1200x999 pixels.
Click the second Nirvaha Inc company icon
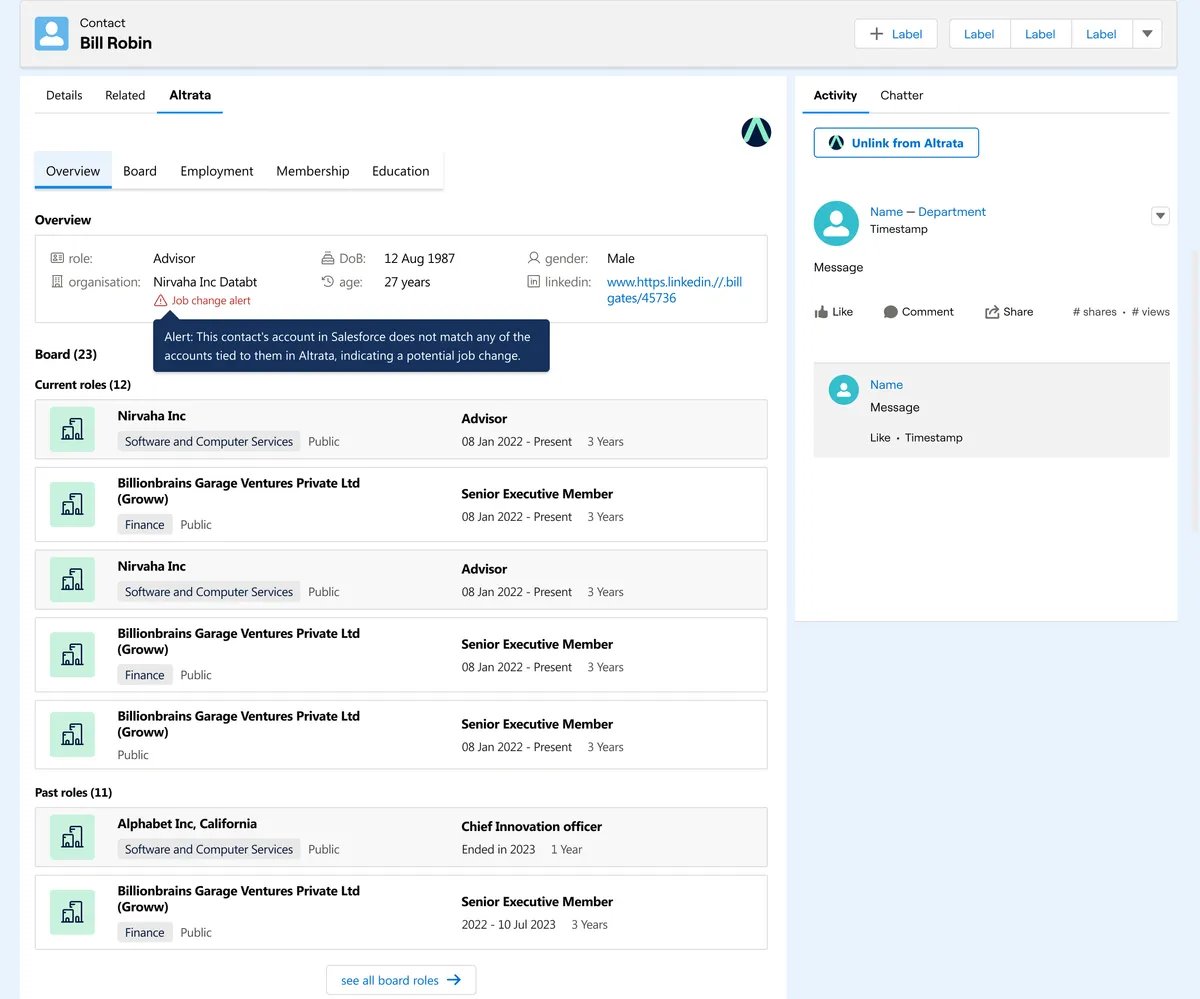coord(72,580)
